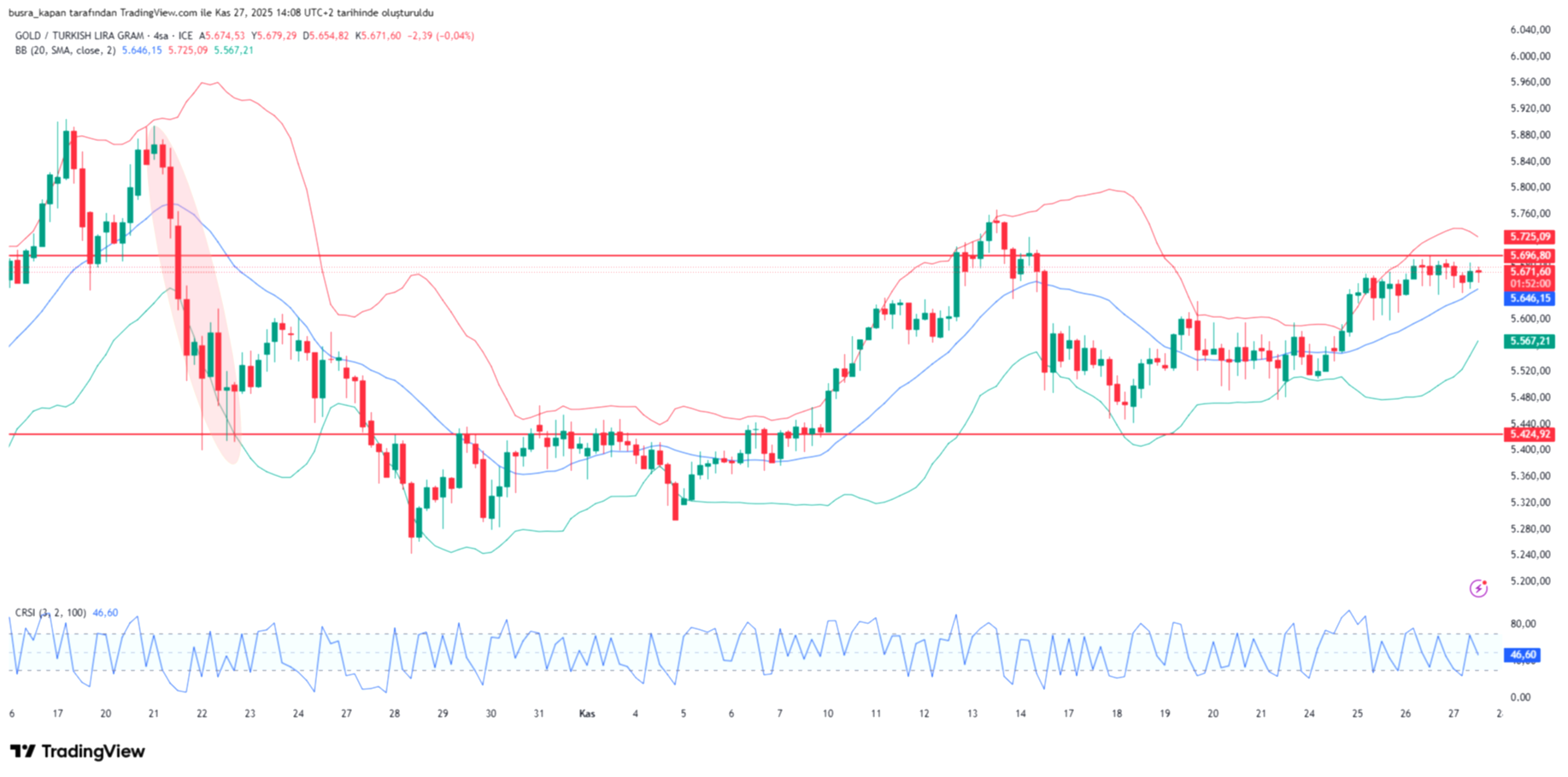
Task: Click the purple lightning bolt icon
Action: (1477, 588)
